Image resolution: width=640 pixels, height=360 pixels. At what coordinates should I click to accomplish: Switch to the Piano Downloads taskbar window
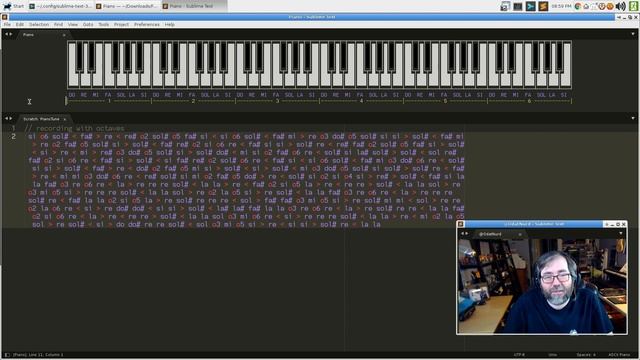127,6
